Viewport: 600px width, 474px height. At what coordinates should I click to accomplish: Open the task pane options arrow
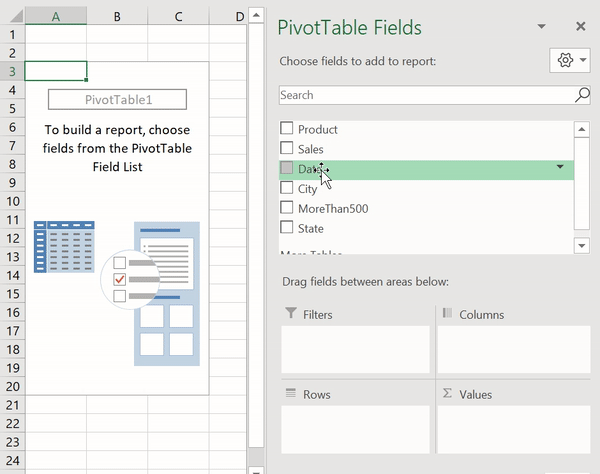[x=541, y=27]
